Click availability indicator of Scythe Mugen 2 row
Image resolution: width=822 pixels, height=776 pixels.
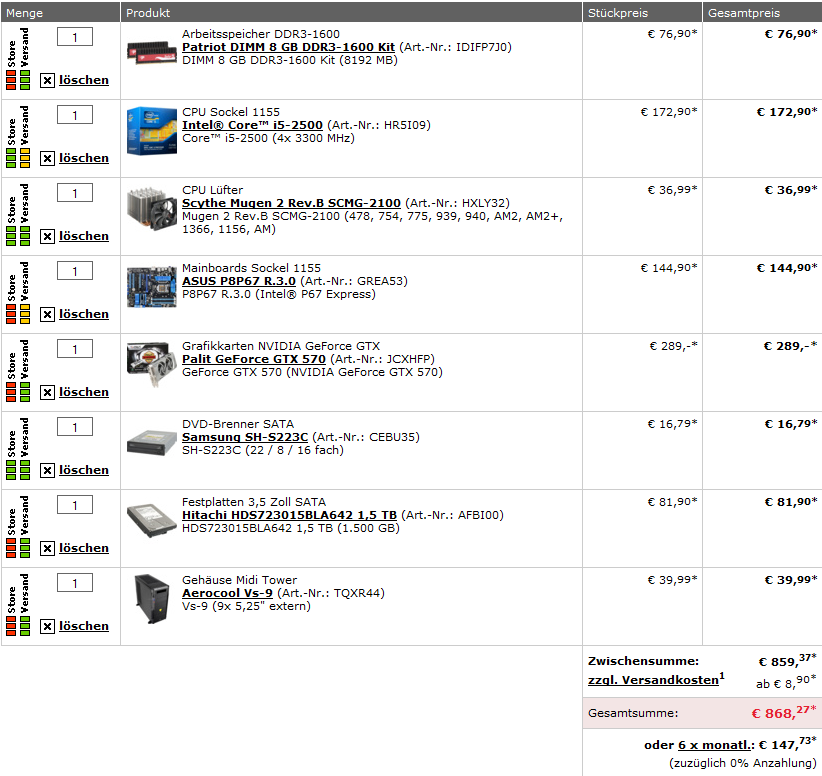click(18, 215)
